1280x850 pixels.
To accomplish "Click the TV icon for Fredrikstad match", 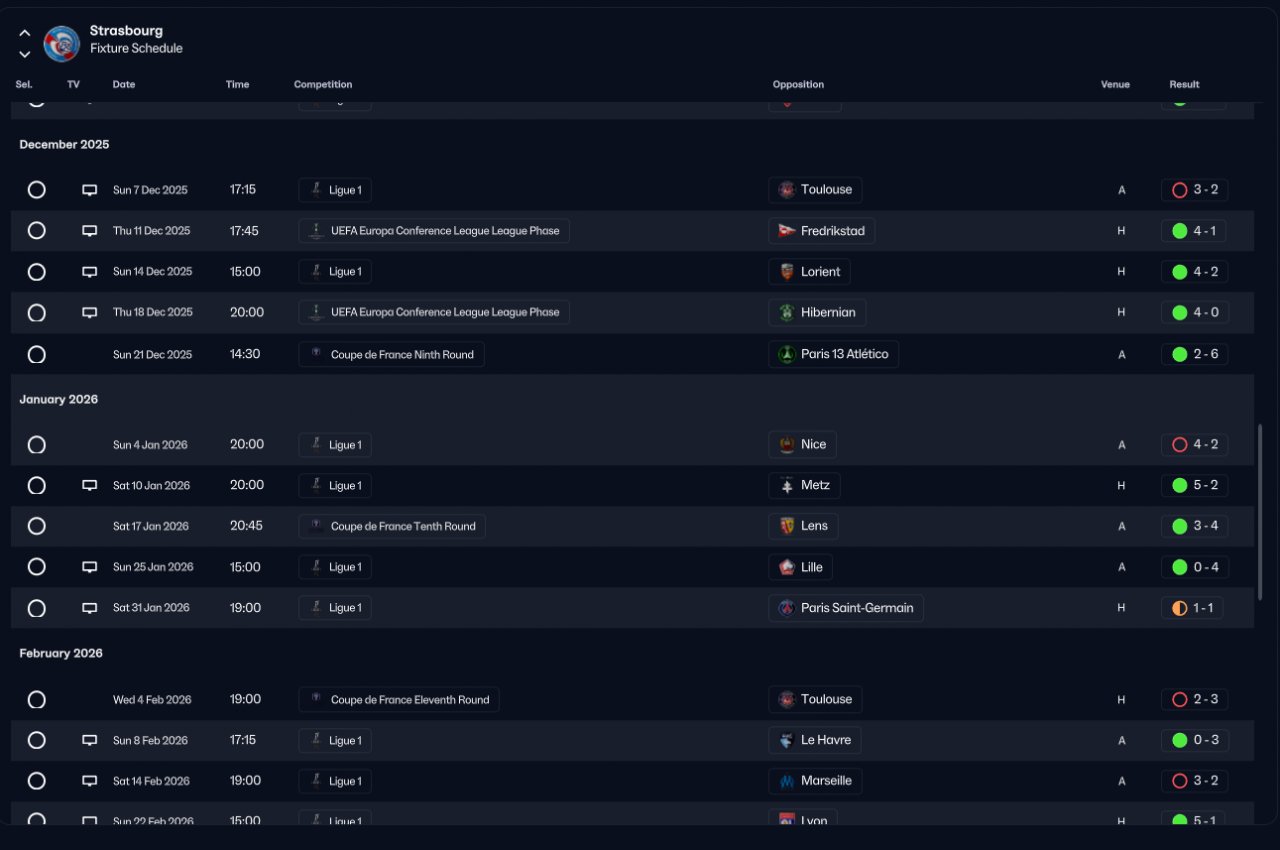I will click(89, 231).
